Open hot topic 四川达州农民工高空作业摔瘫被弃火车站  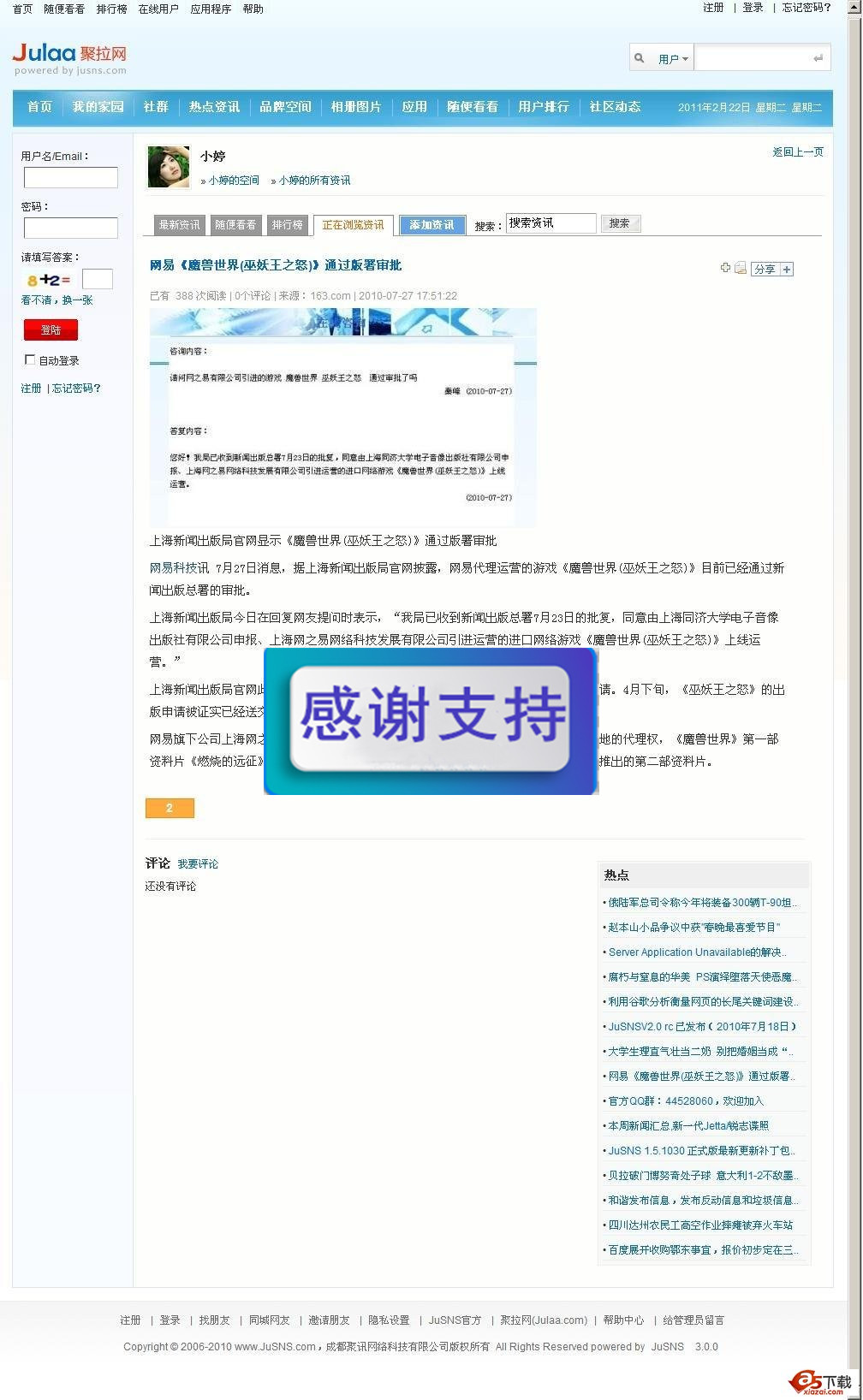700,1225
